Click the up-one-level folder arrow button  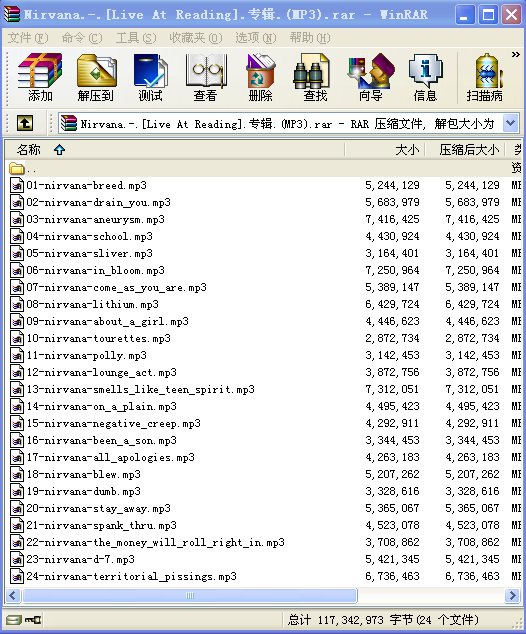point(25,123)
